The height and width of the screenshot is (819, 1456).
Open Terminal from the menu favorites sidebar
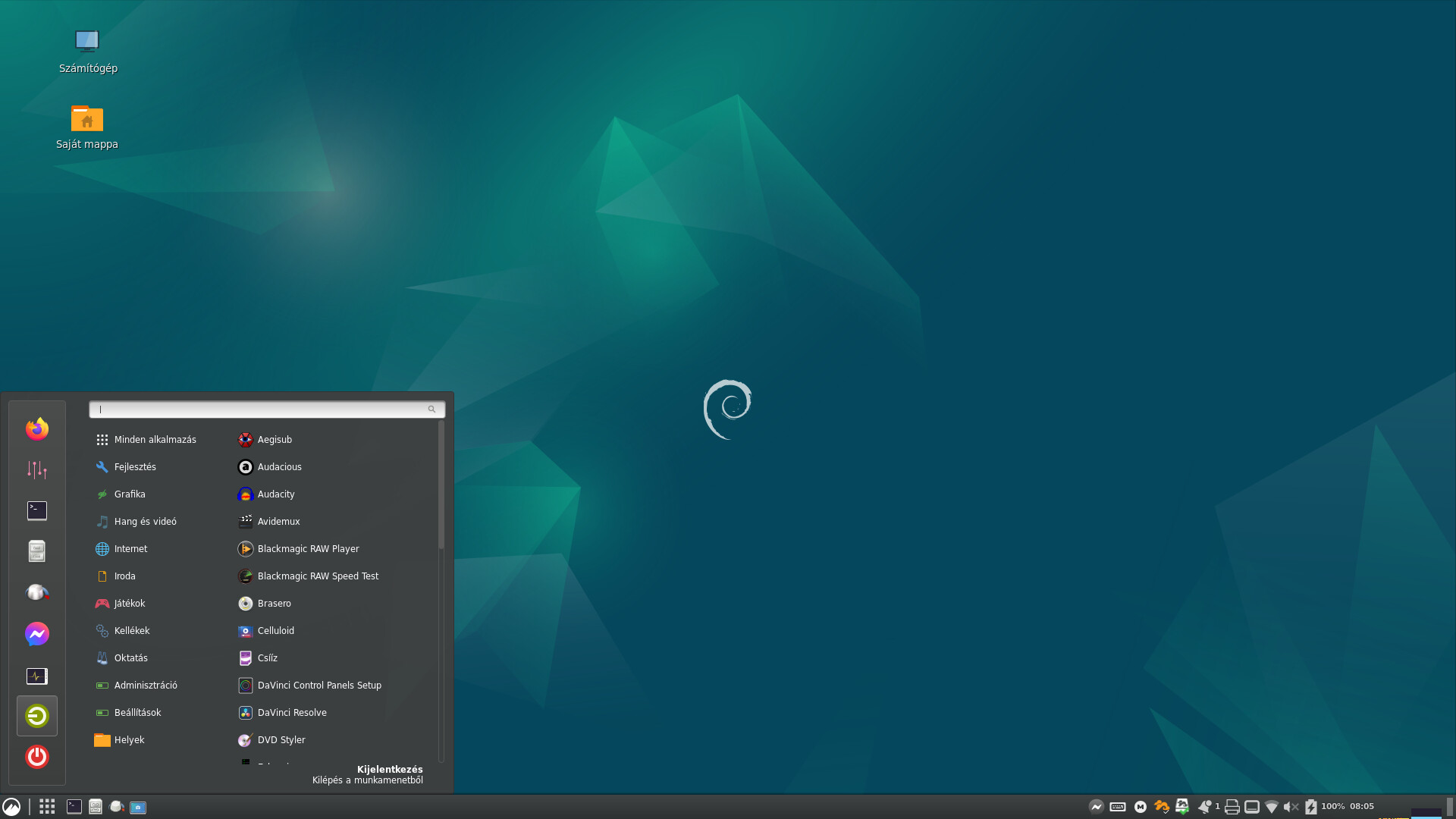click(x=36, y=511)
